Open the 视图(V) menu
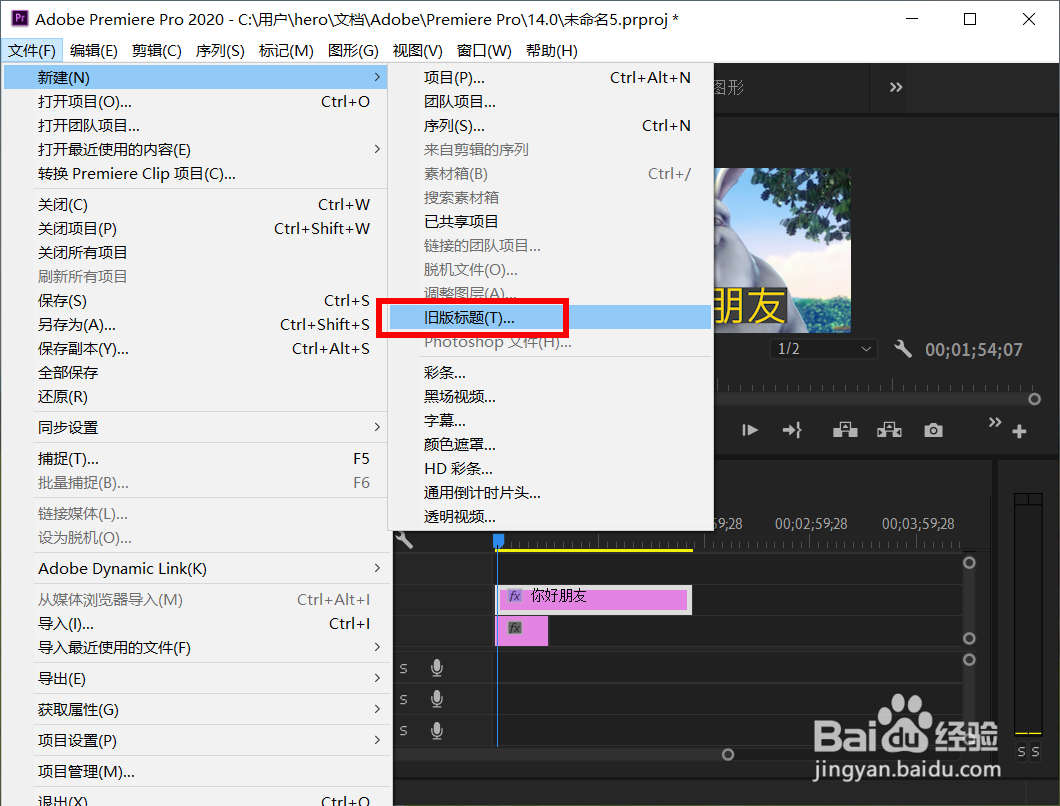This screenshot has height=806, width=1060. pos(418,51)
